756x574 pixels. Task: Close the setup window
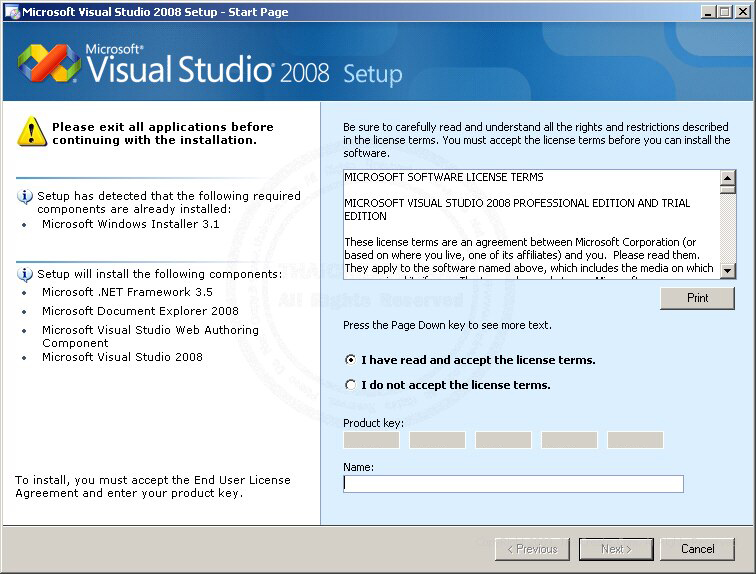pos(742,12)
